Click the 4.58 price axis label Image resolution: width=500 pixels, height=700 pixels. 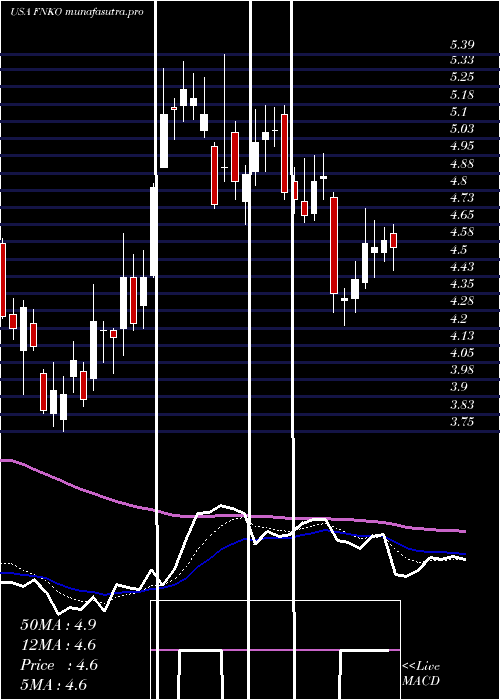pos(462,232)
